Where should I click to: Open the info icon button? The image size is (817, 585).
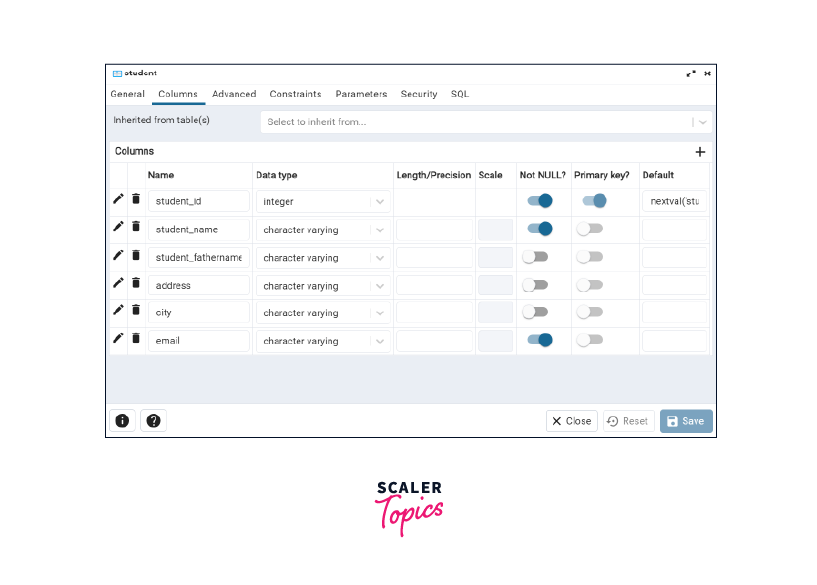(x=122, y=421)
